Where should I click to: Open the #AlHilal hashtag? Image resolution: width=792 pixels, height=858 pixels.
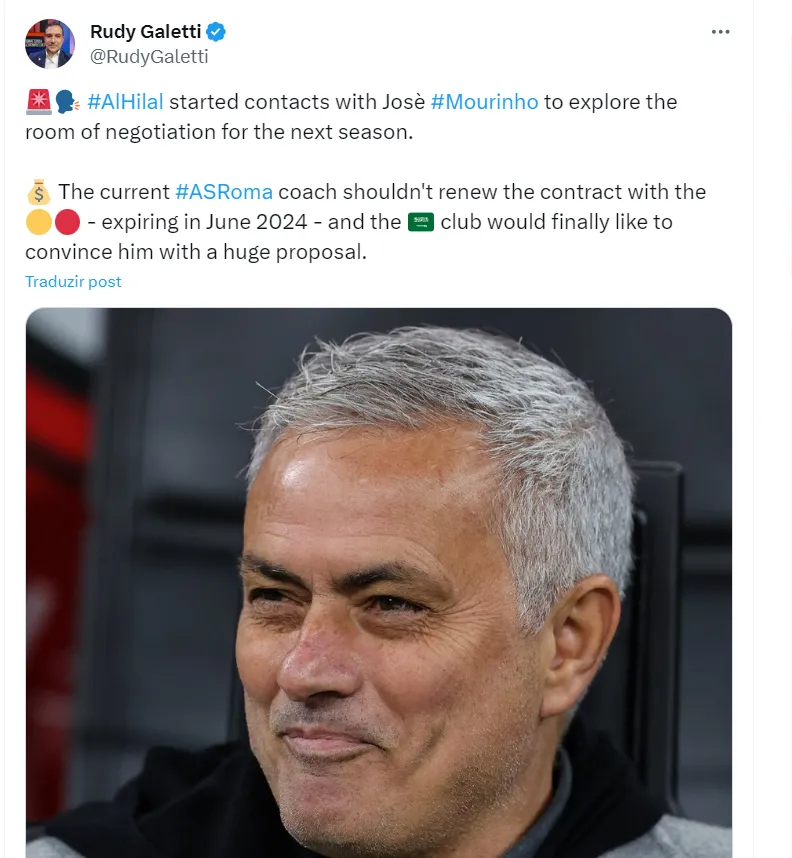[x=125, y=102]
